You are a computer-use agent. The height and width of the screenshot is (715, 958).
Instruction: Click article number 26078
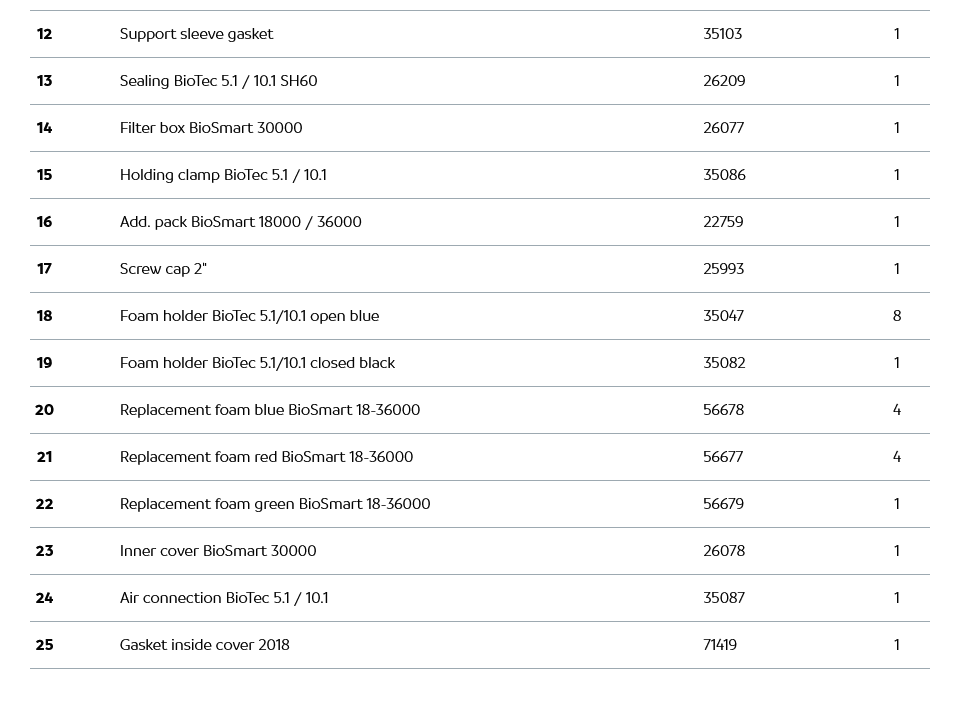(x=723, y=551)
